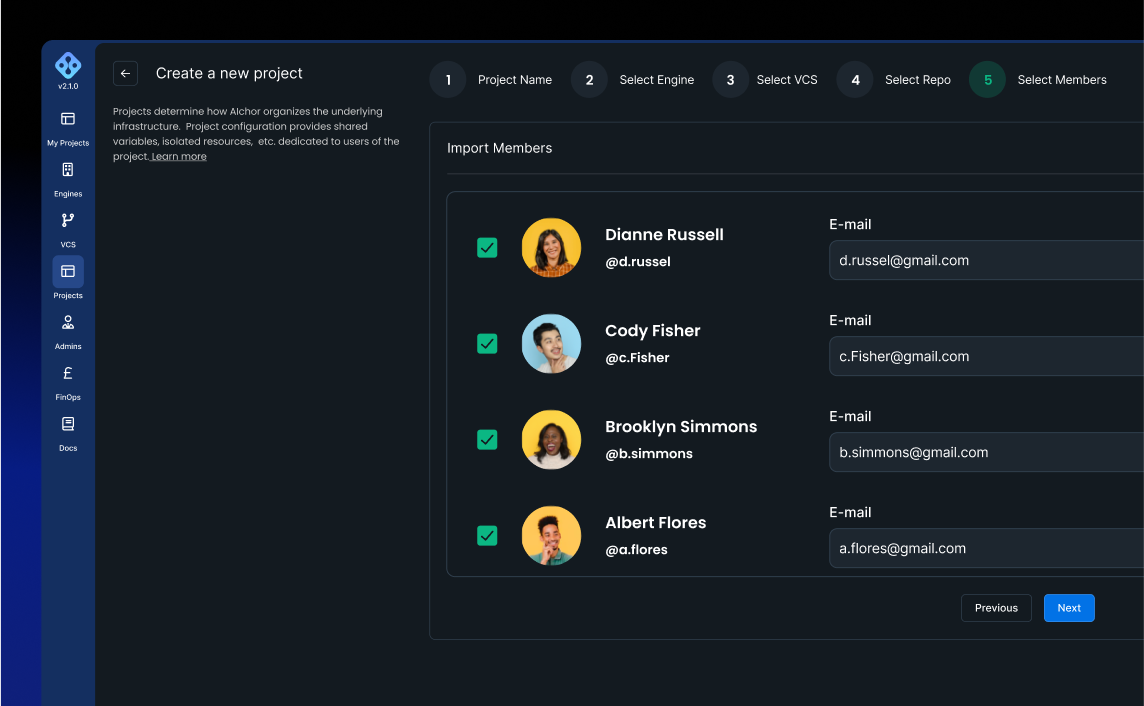Open the Docs sidebar icon
Viewport: 1144px width, 706px height.
(x=68, y=424)
